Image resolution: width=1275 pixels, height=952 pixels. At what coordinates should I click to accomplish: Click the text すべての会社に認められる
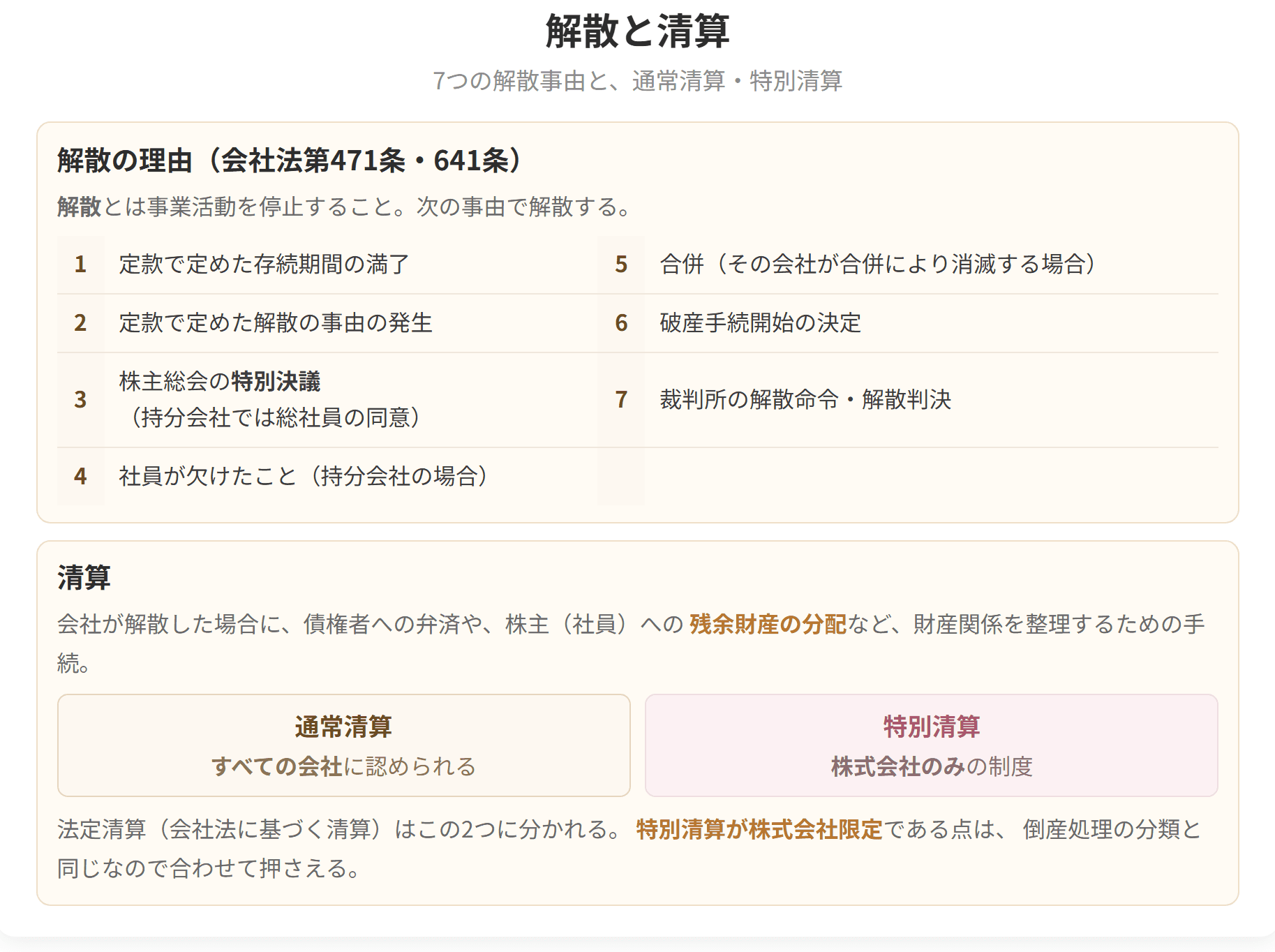[x=343, y=767]
